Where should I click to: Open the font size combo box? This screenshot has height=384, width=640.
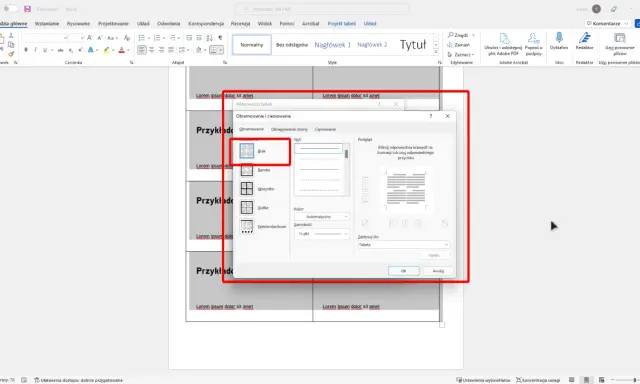click(x=76, y=38)
